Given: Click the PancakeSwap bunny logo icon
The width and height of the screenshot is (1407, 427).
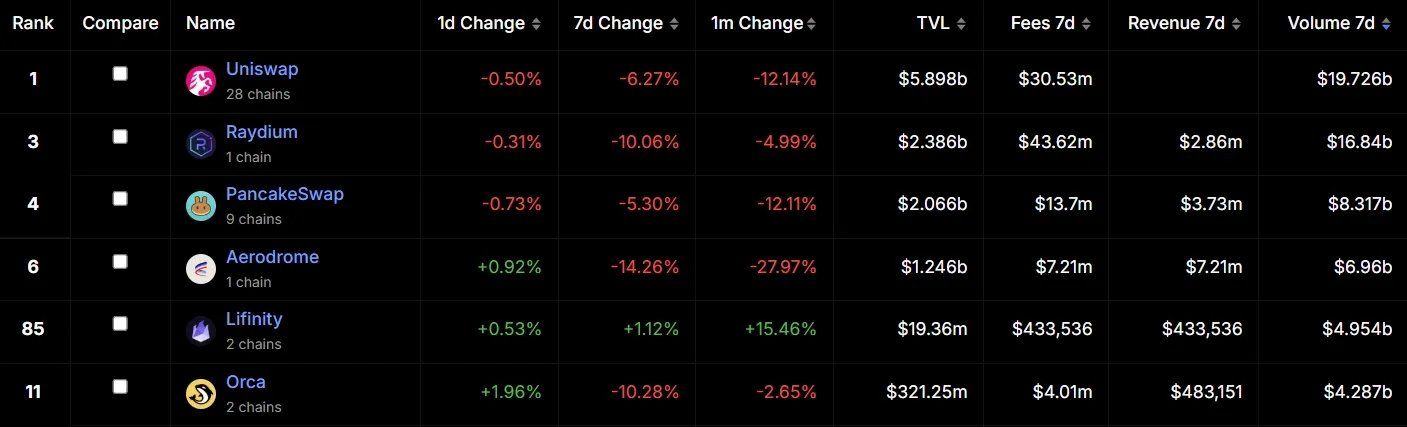Looking at the screenshot, I should click(201, 206).
